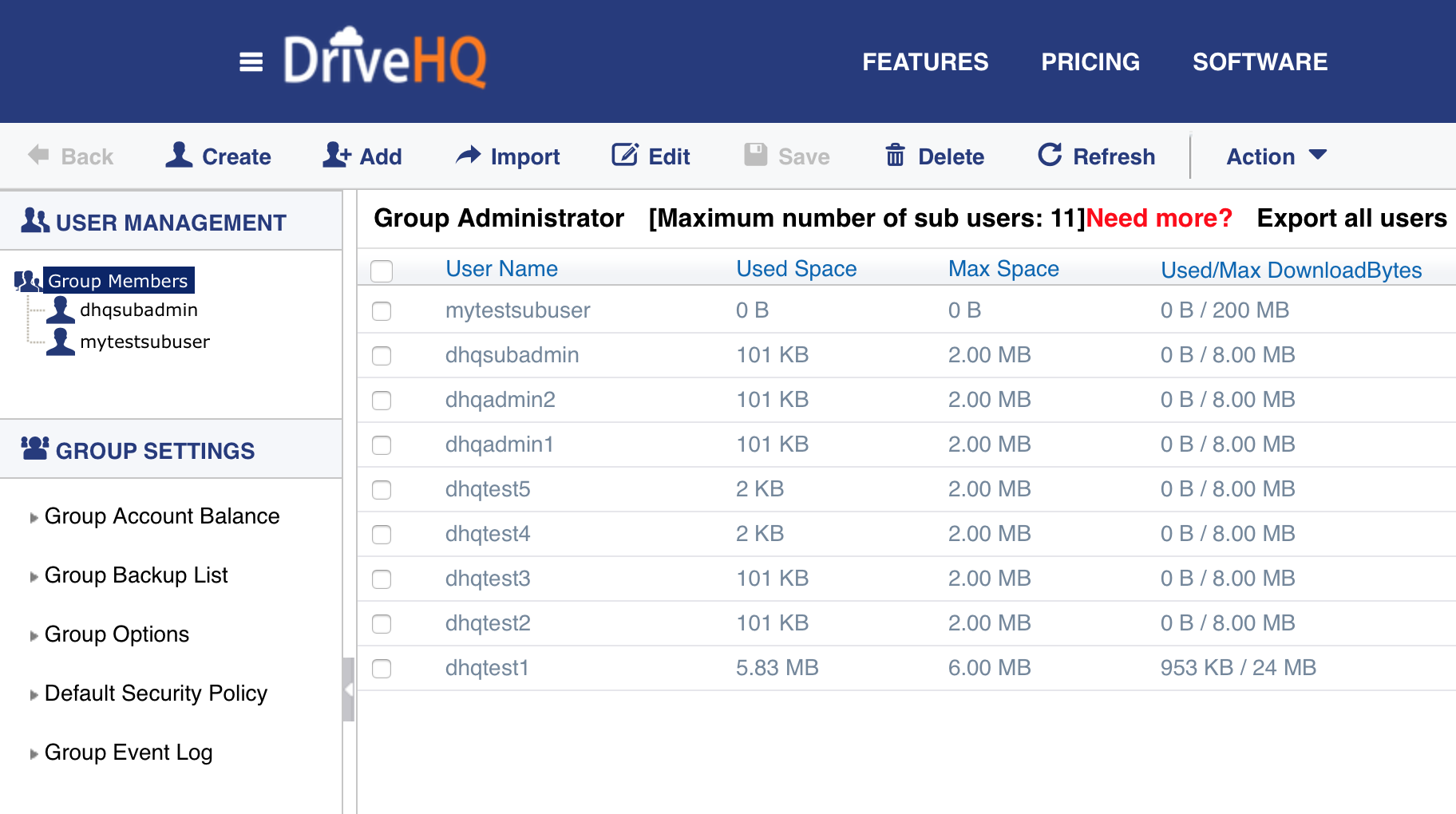Click the Import arrow icon
This screenshot has width=1456, height=814.
pos(469,155)
